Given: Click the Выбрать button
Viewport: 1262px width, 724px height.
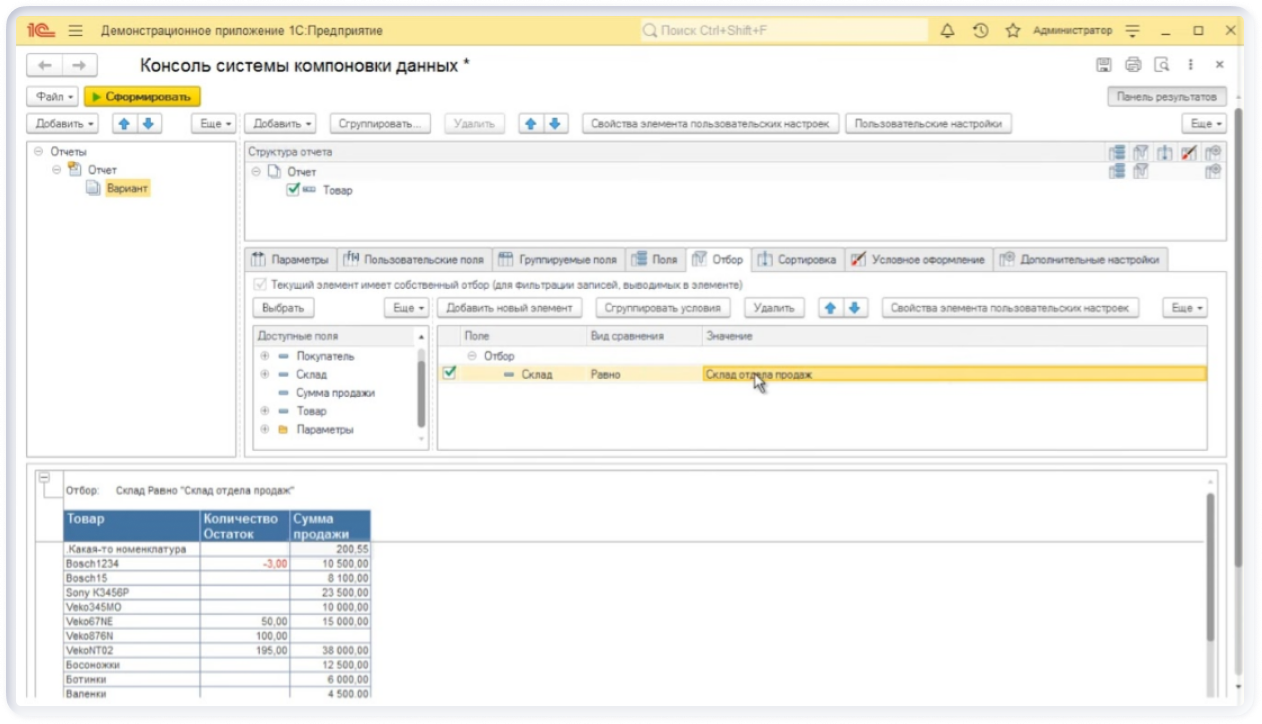Looking at the screenshot, I should coord(282,308).
